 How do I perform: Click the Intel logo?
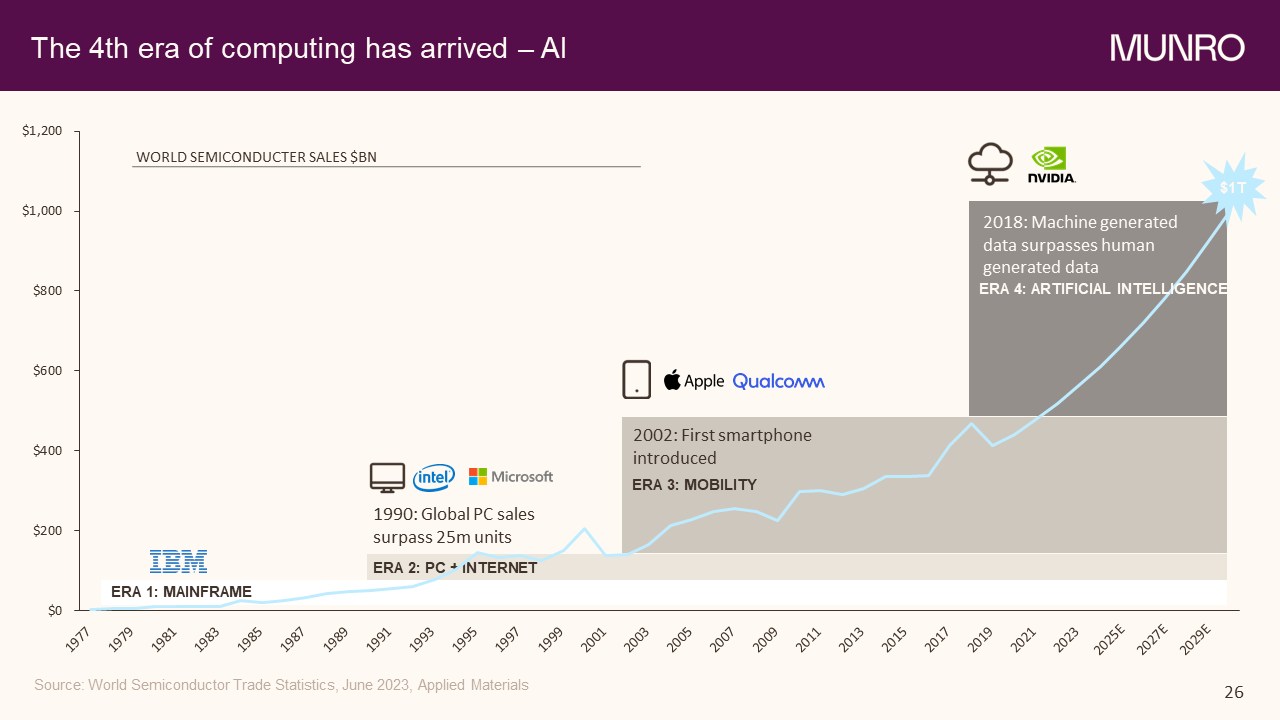(434, 478)
